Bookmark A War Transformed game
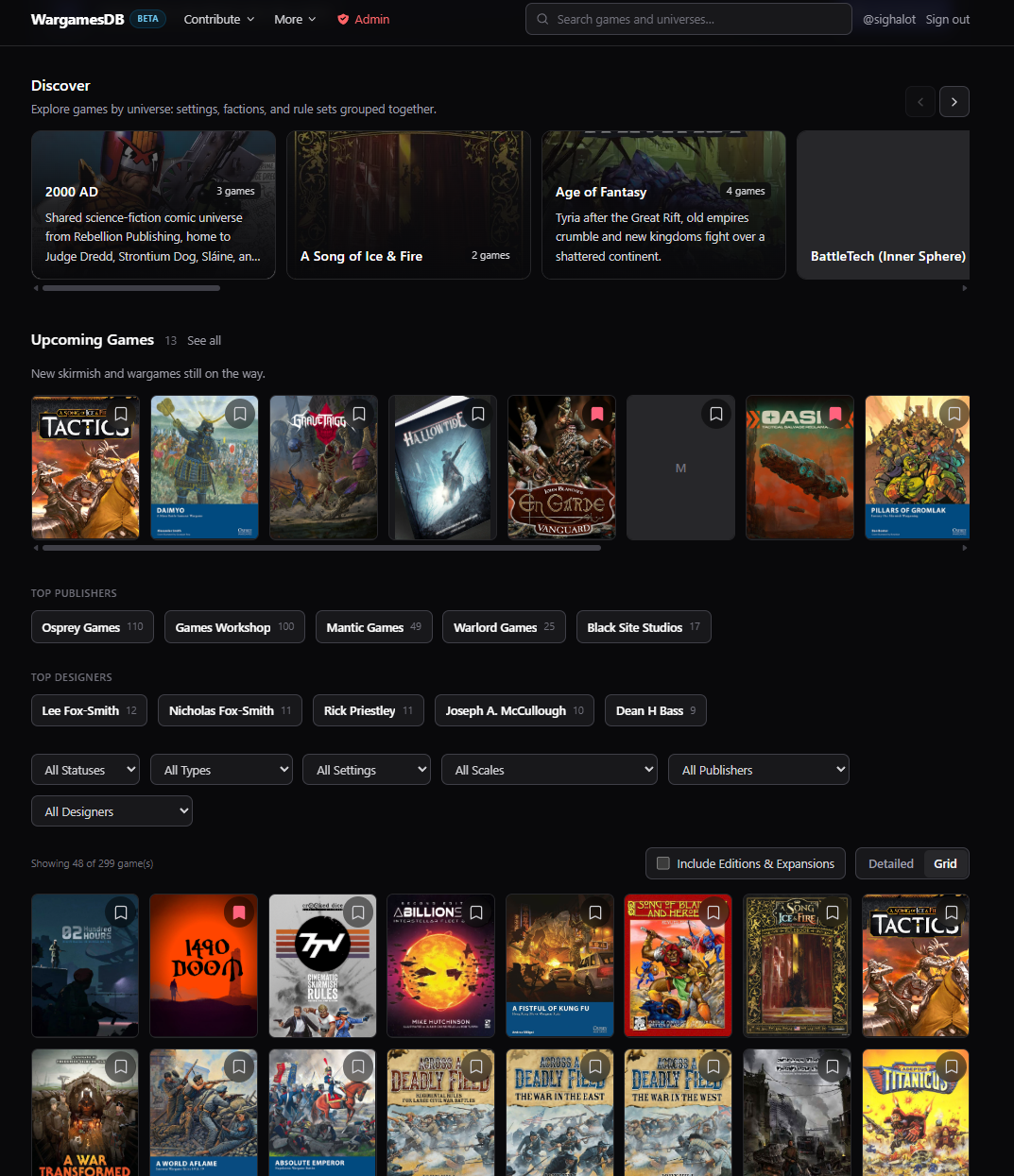This screenshot has width=1014, height=1176. (x=121, y=1066)
